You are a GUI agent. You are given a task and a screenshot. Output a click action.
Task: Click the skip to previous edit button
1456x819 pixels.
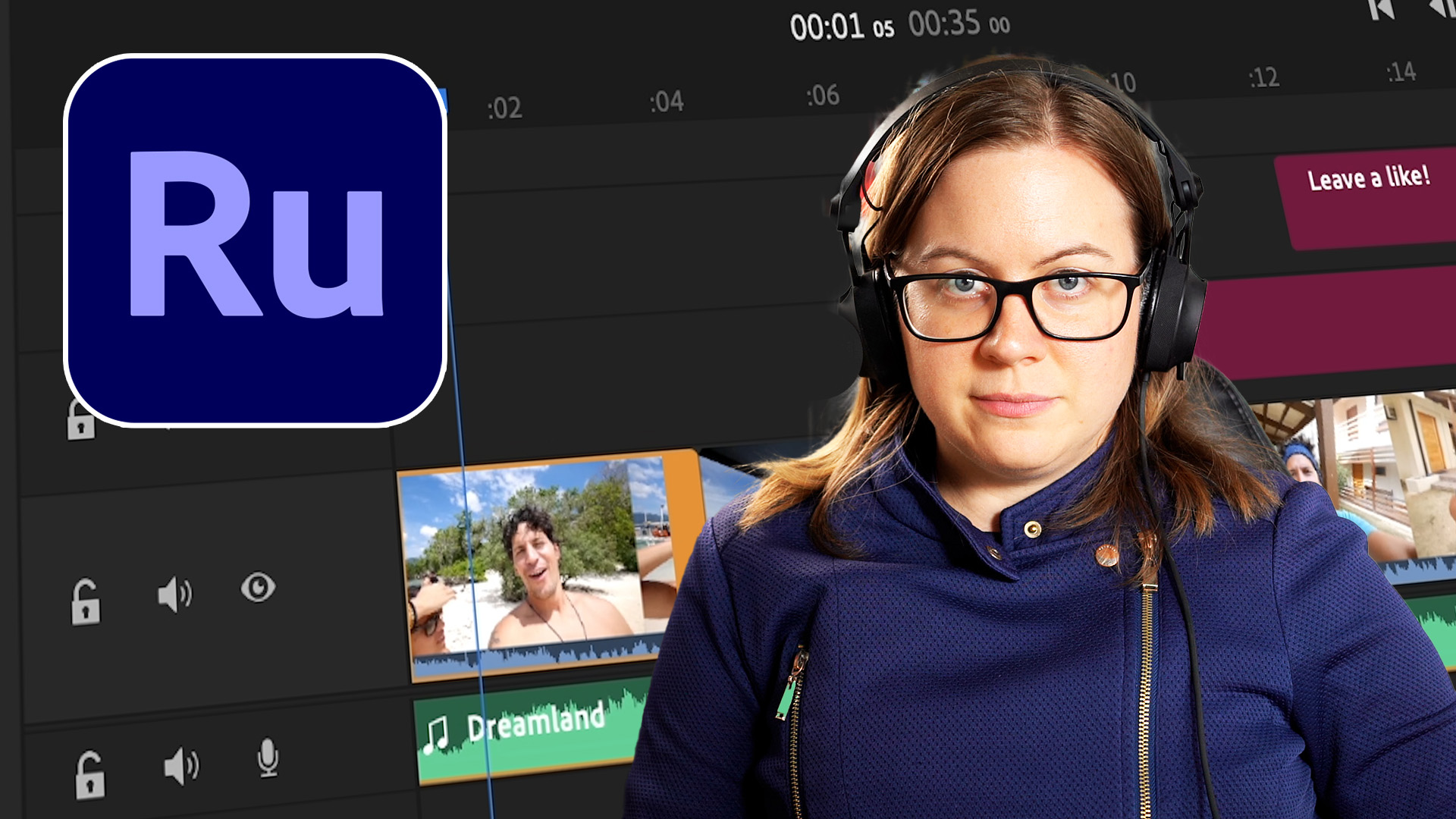(x=1381, y=10)
